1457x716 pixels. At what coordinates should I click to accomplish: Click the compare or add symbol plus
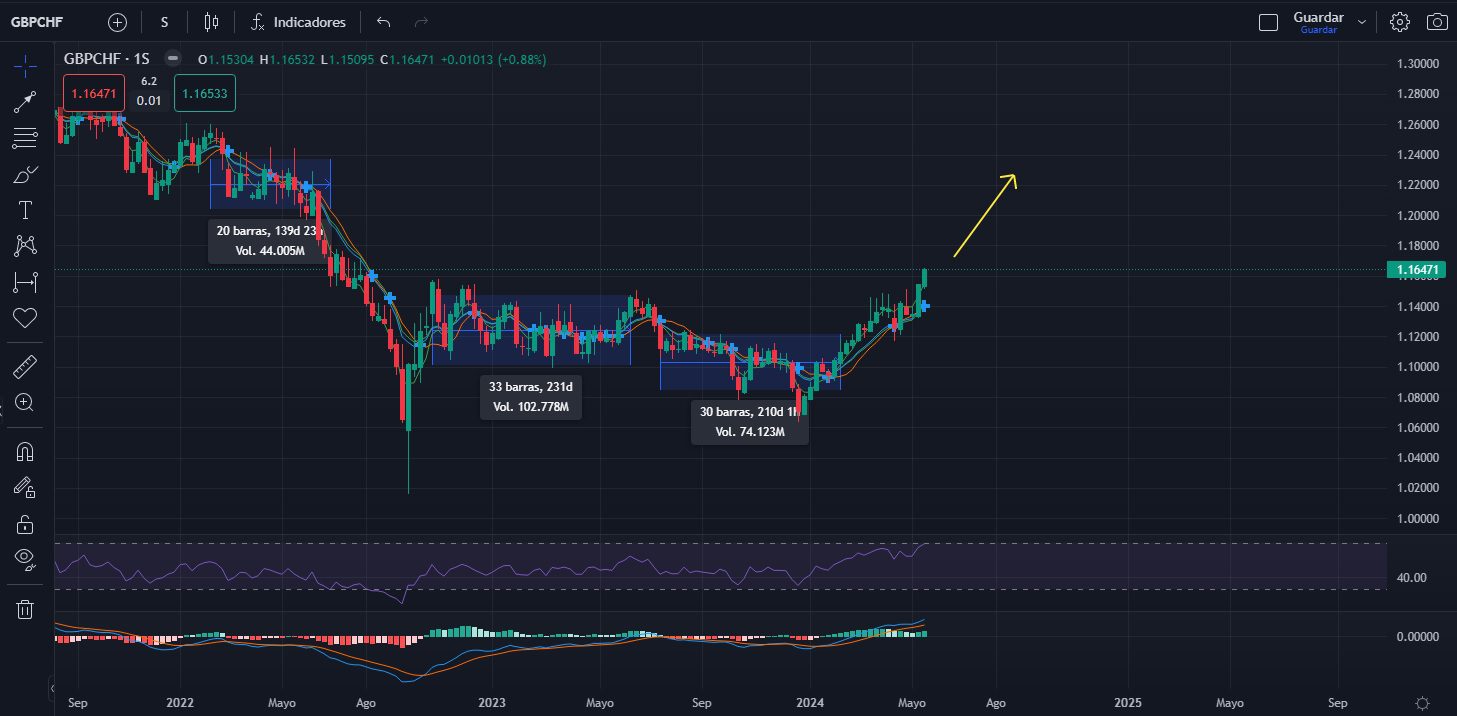point(118,21)
